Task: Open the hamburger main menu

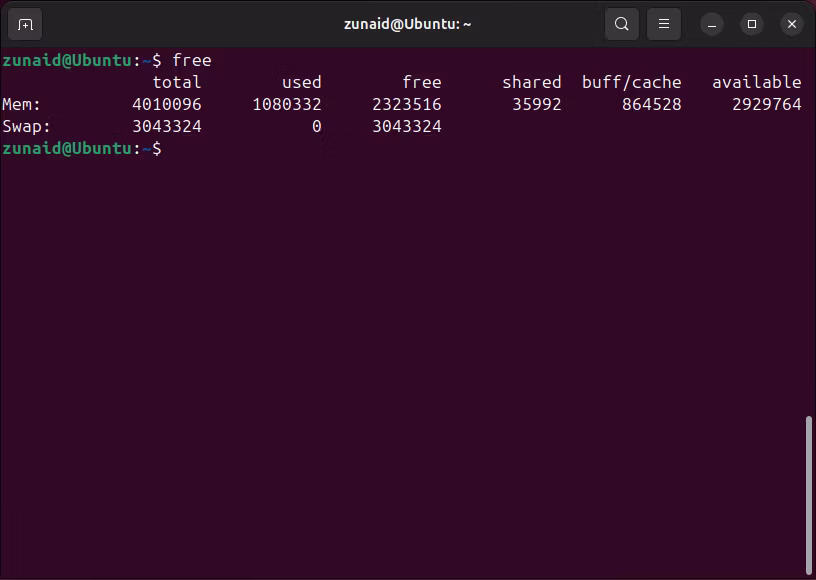Action: click(x=663, y=24)
